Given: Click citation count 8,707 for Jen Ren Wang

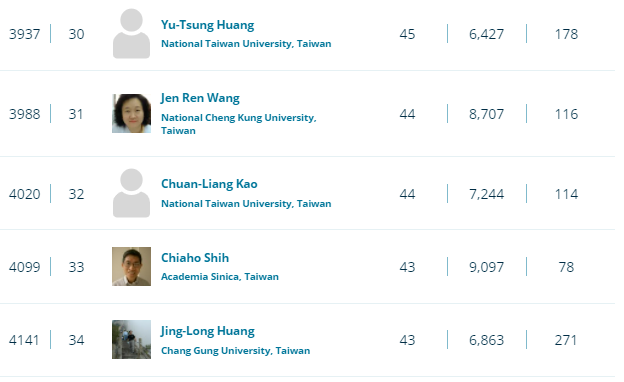Looking at the screenshot, I should tap(486, 114).
